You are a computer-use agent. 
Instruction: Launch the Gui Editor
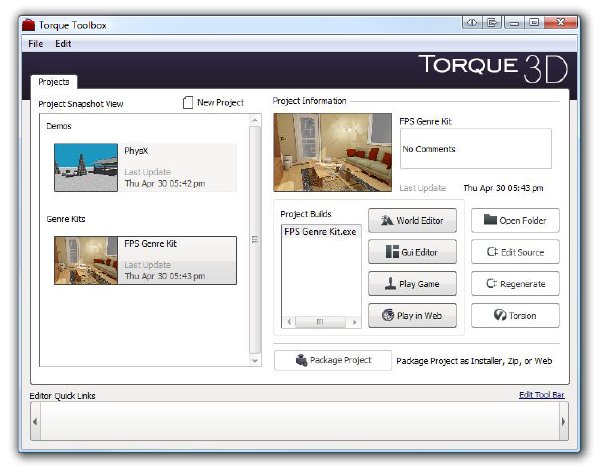[x=412, y=252]
